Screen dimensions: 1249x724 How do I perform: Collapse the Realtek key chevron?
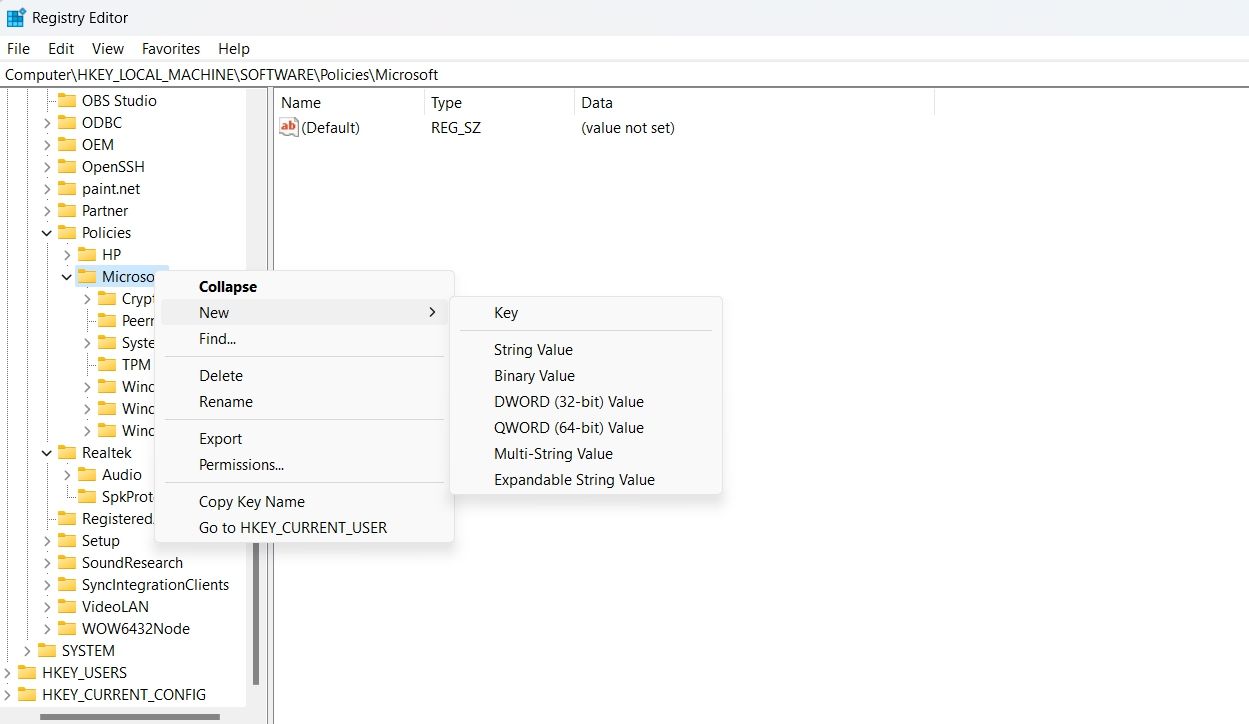click(46, 452)
